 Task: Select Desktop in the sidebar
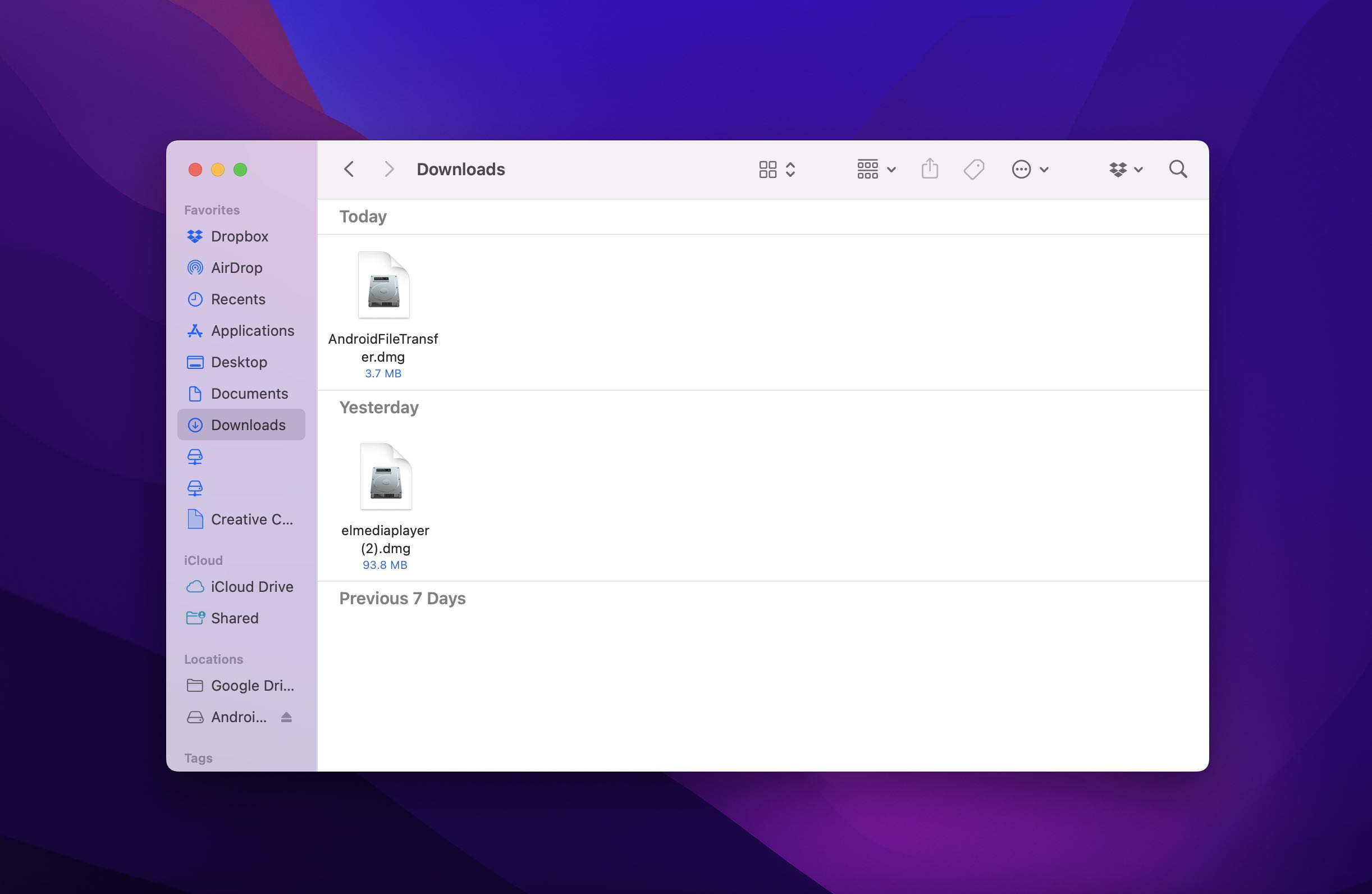click(241, 362)
